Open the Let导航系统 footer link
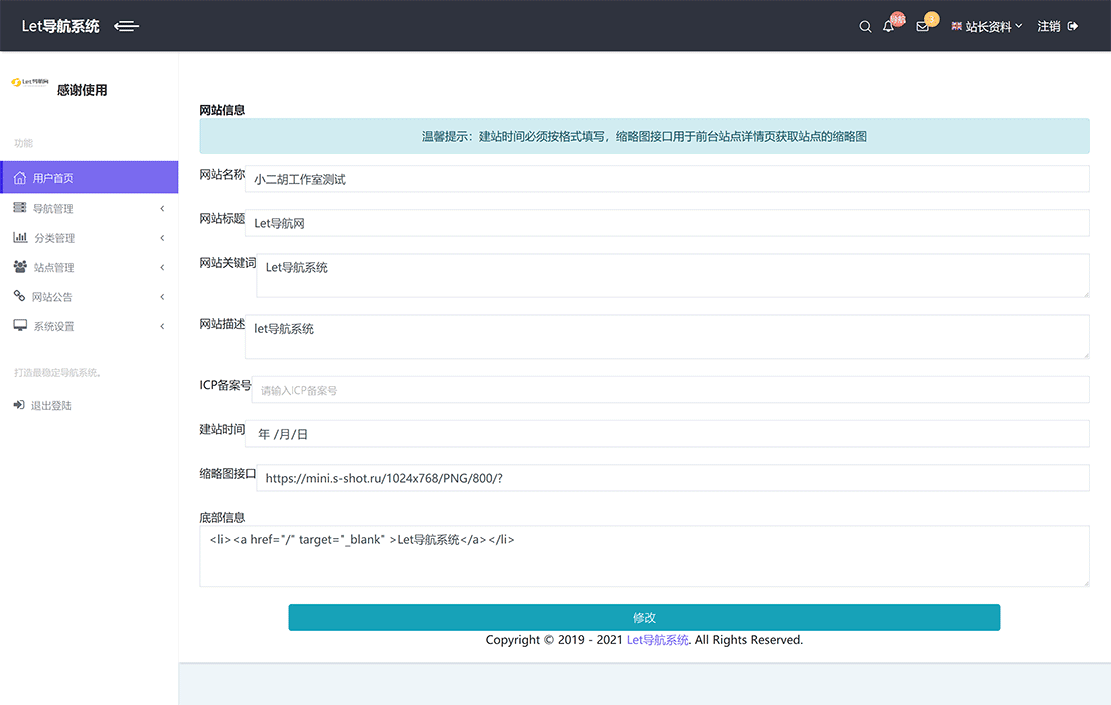Image resolution: width=1111 pixels, height=705 pixels. pyautogui.click(x=657, y=639)
